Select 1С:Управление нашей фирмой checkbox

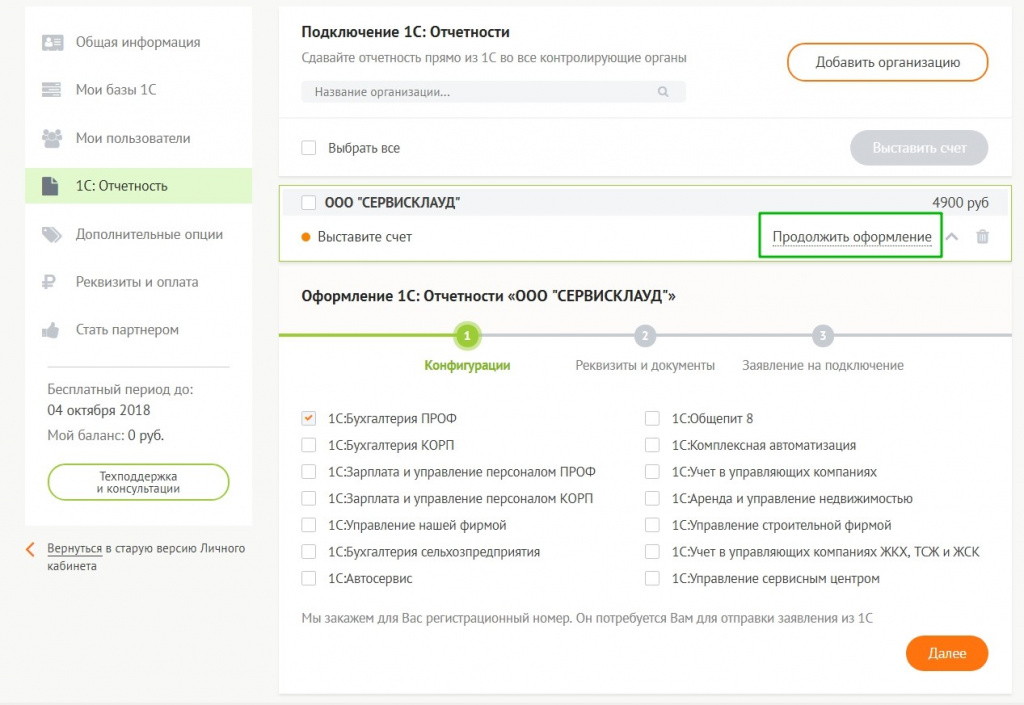(309, 525)
